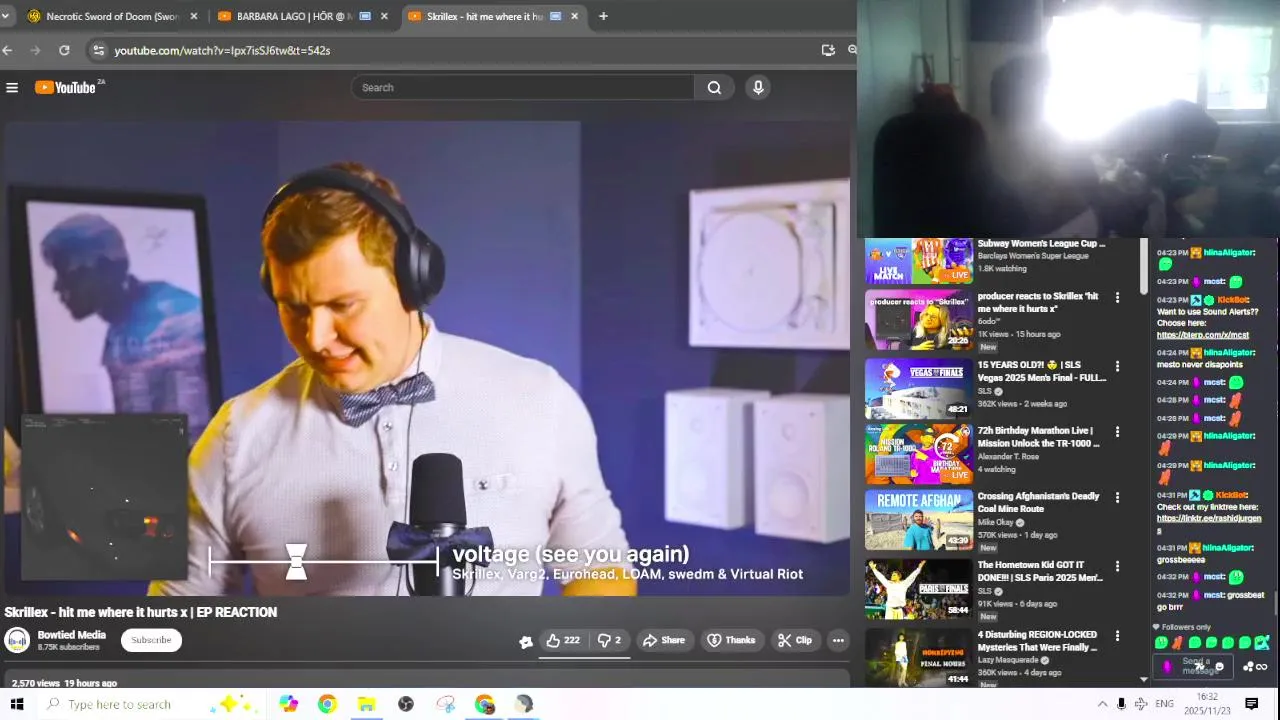
Task: Click the Send a message chat box
Action: (1191, 666)
